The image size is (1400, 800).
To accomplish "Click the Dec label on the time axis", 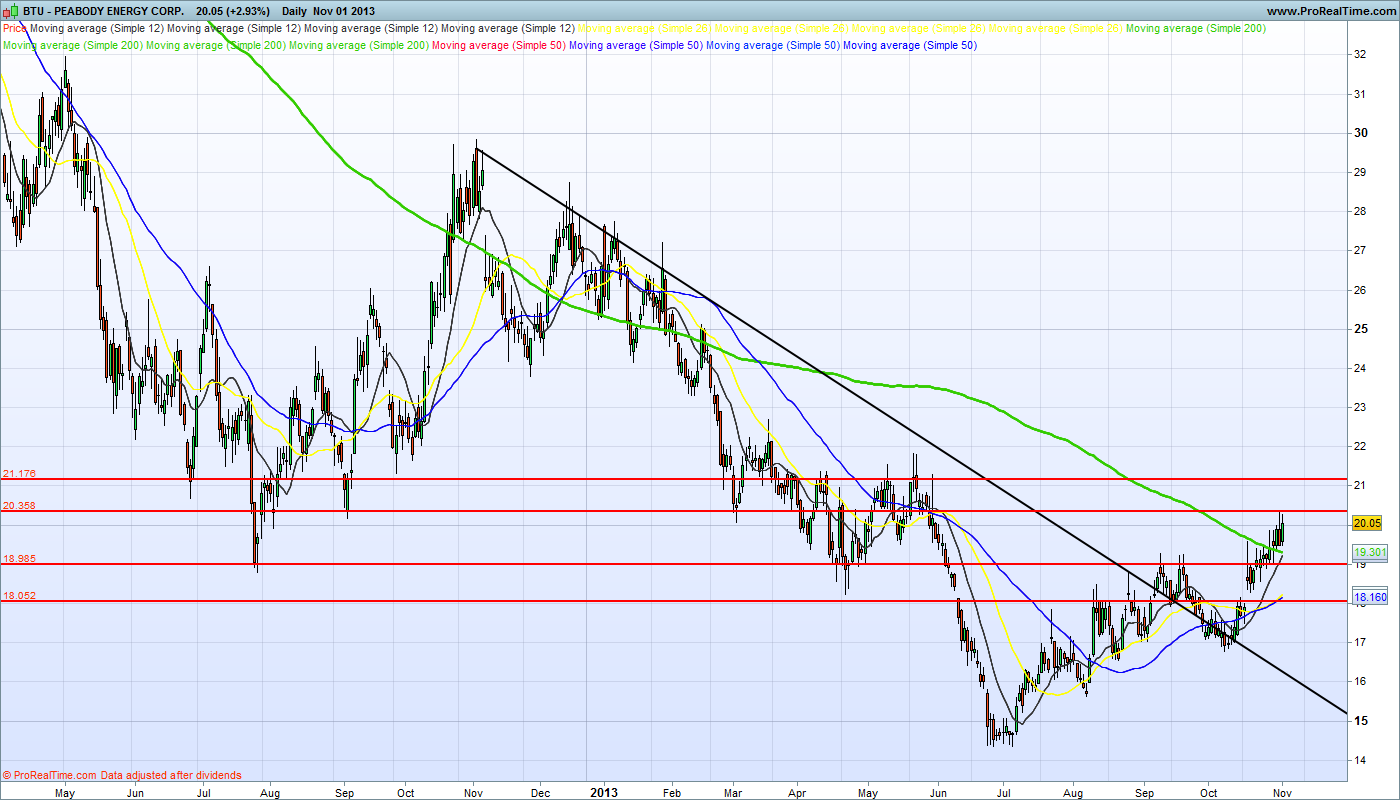I will click(538, 792).
